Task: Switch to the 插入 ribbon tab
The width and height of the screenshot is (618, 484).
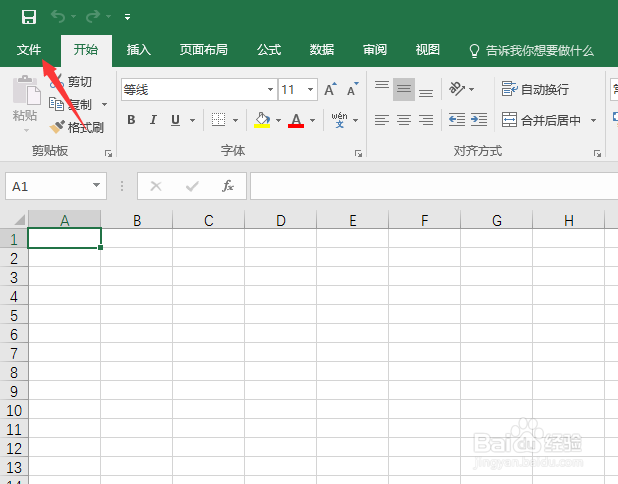Action: pyautogui.click(x=139, y=50)
